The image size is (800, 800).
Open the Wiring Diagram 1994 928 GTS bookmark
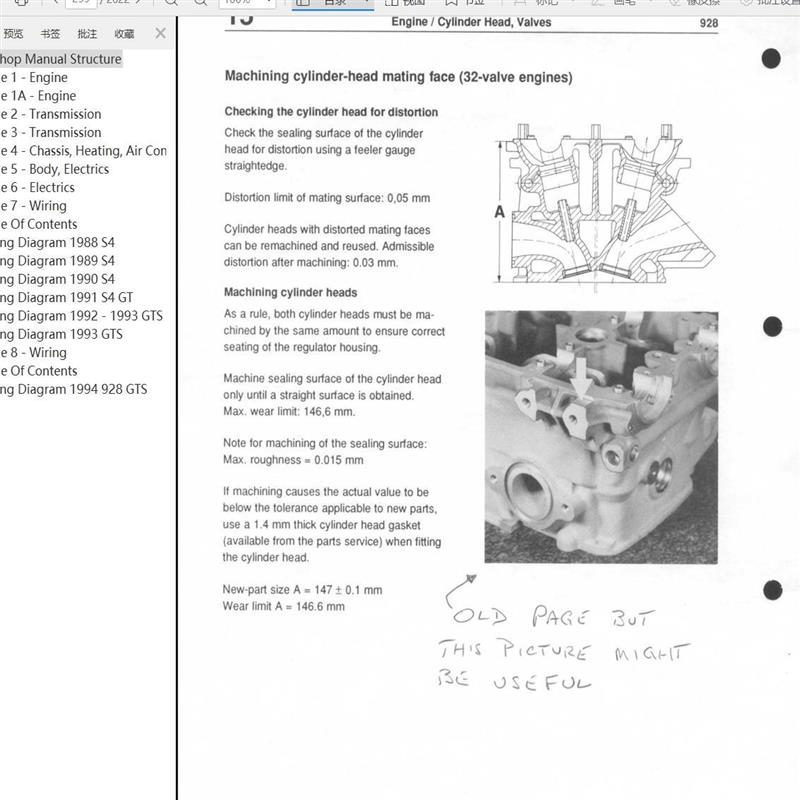point(74,390)
